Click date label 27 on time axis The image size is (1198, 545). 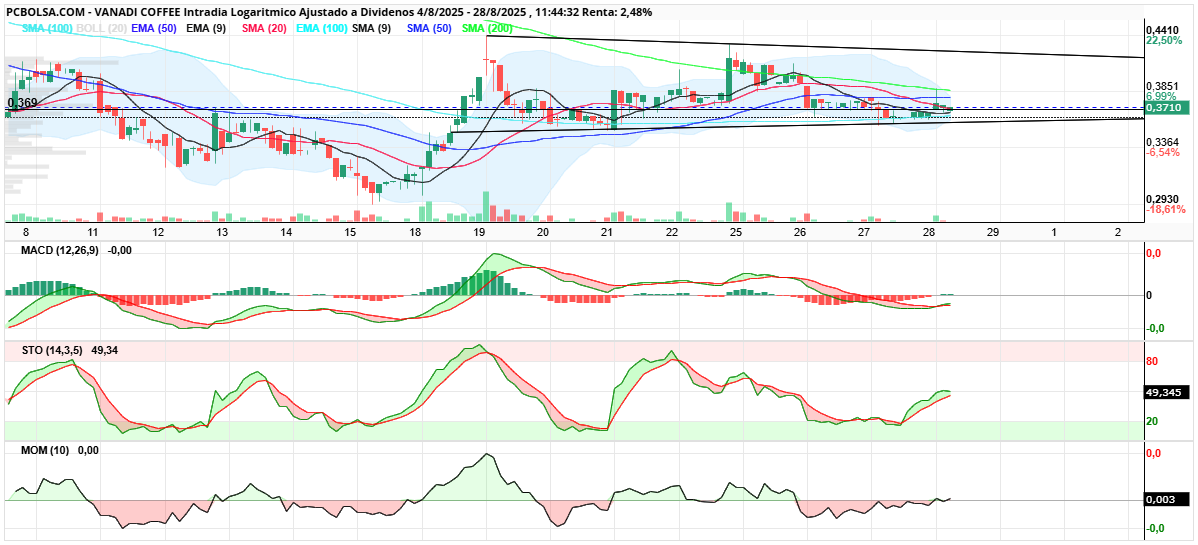tap(864, 232)
